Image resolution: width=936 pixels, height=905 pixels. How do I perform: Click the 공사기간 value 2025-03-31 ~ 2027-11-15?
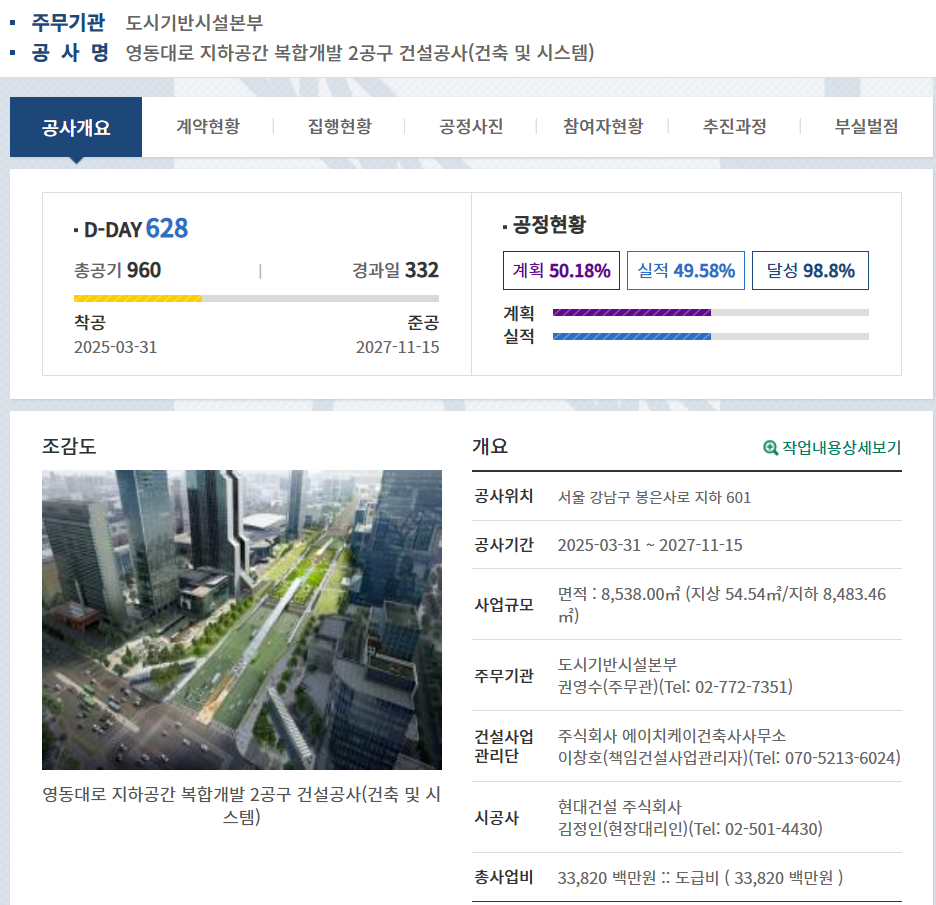pyautogui.click(x=650, y=545)
